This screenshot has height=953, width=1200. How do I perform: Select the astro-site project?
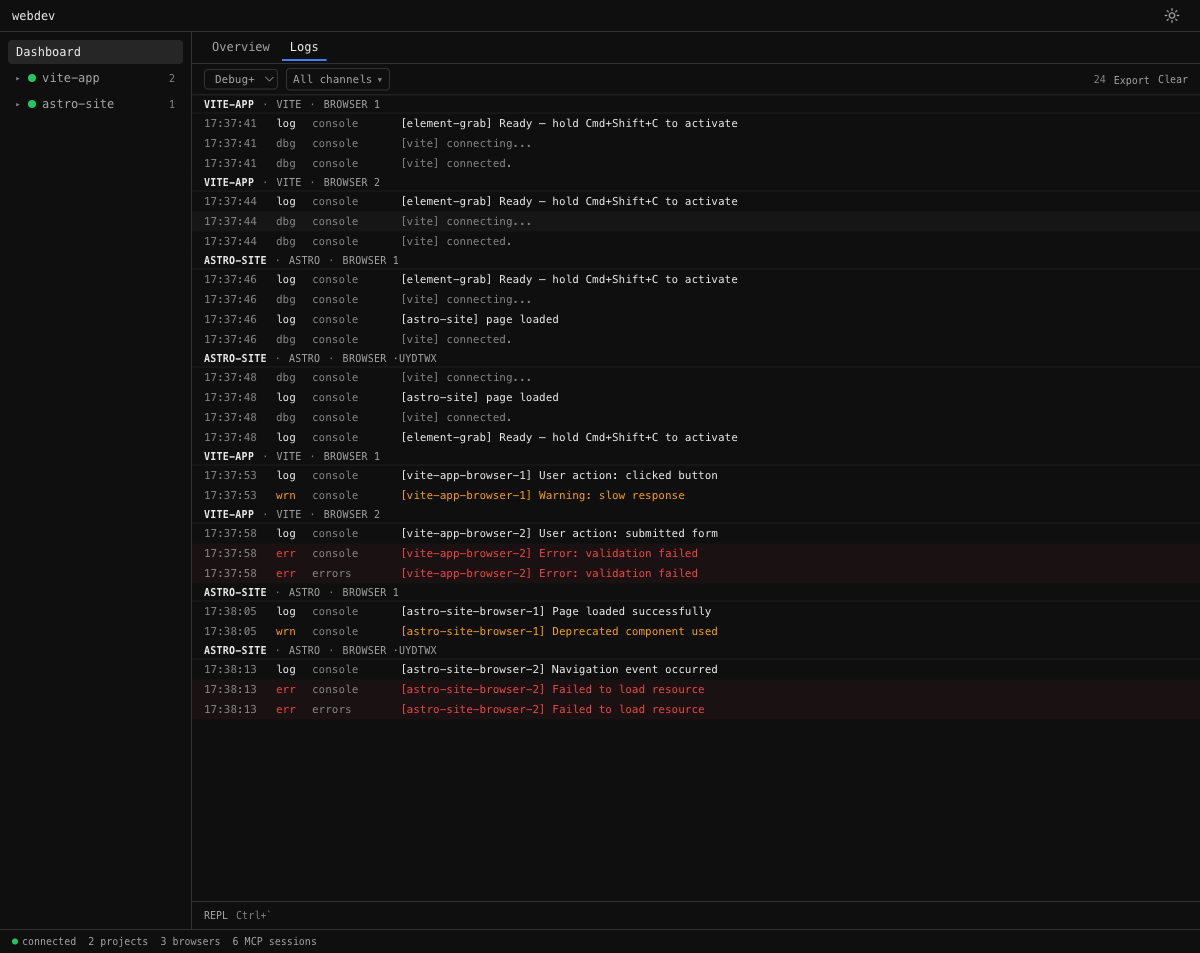95,104
